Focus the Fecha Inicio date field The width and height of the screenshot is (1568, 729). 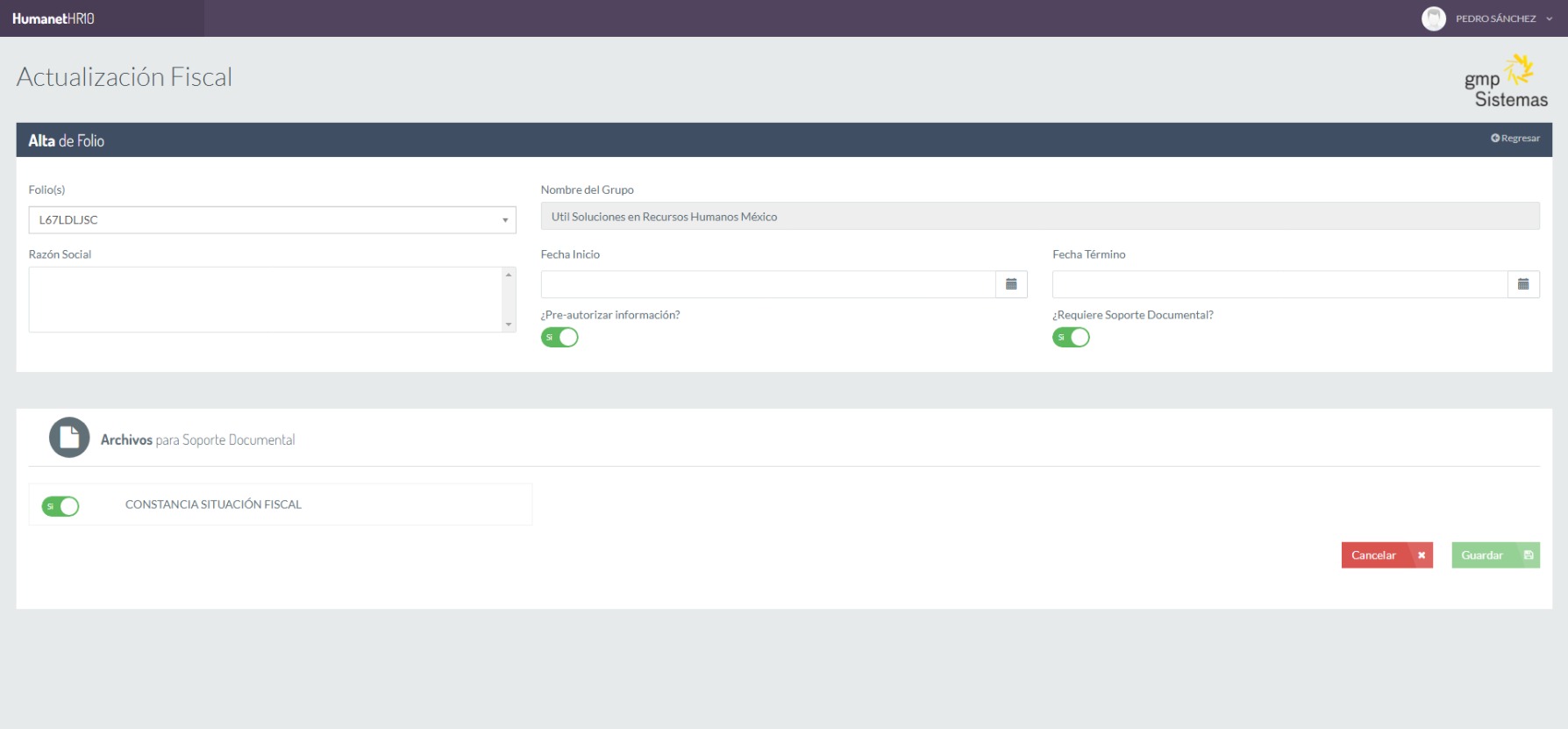(x=767, y=284)
